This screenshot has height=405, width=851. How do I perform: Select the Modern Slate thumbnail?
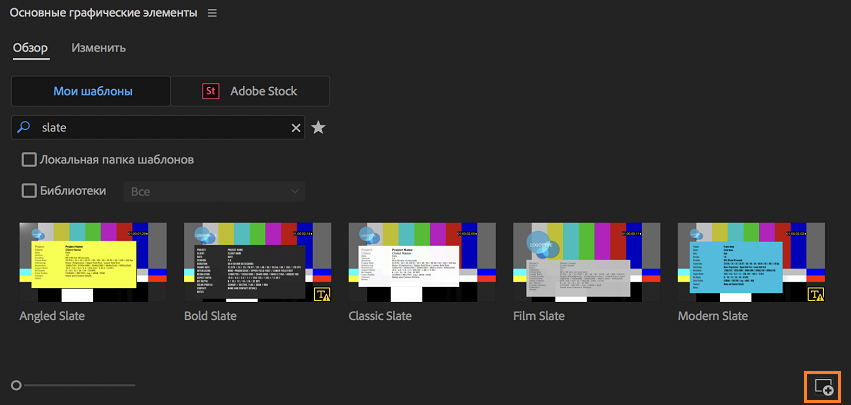point(751,262)
